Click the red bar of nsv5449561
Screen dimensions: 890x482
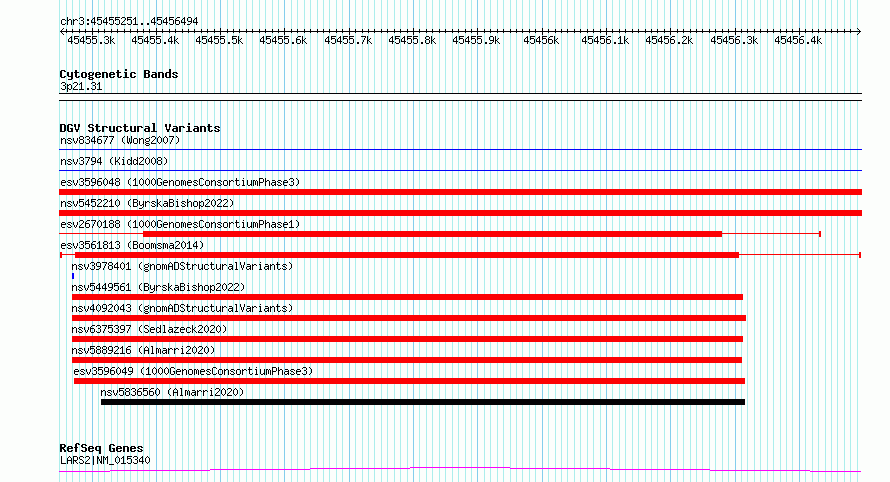click(407, 297)
